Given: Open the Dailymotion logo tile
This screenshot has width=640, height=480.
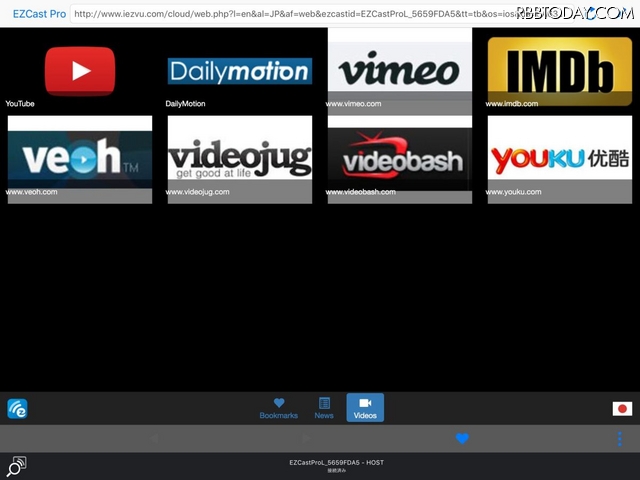Looking at the screenshot, I should (x=240, y=71).
